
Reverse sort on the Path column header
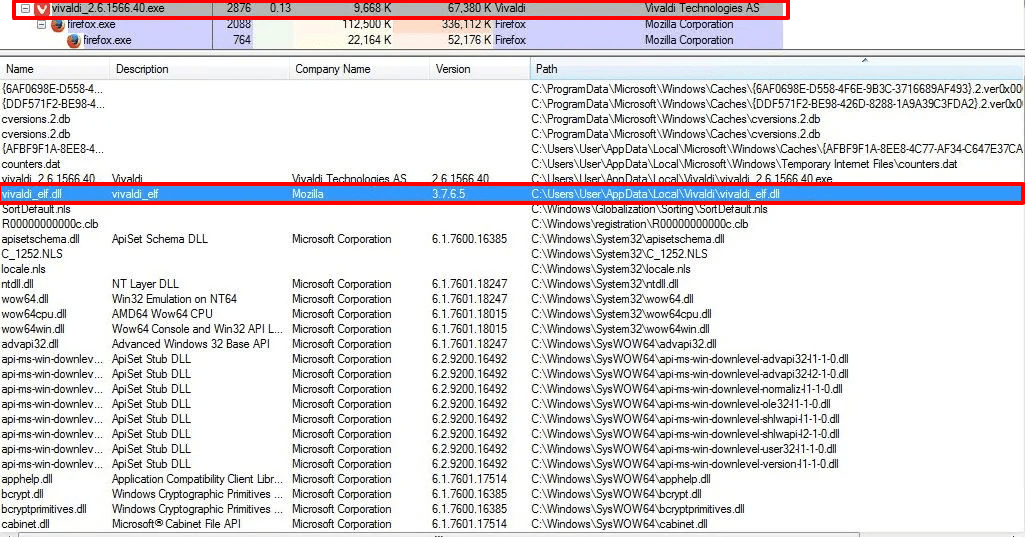click(x=777, y=69)
